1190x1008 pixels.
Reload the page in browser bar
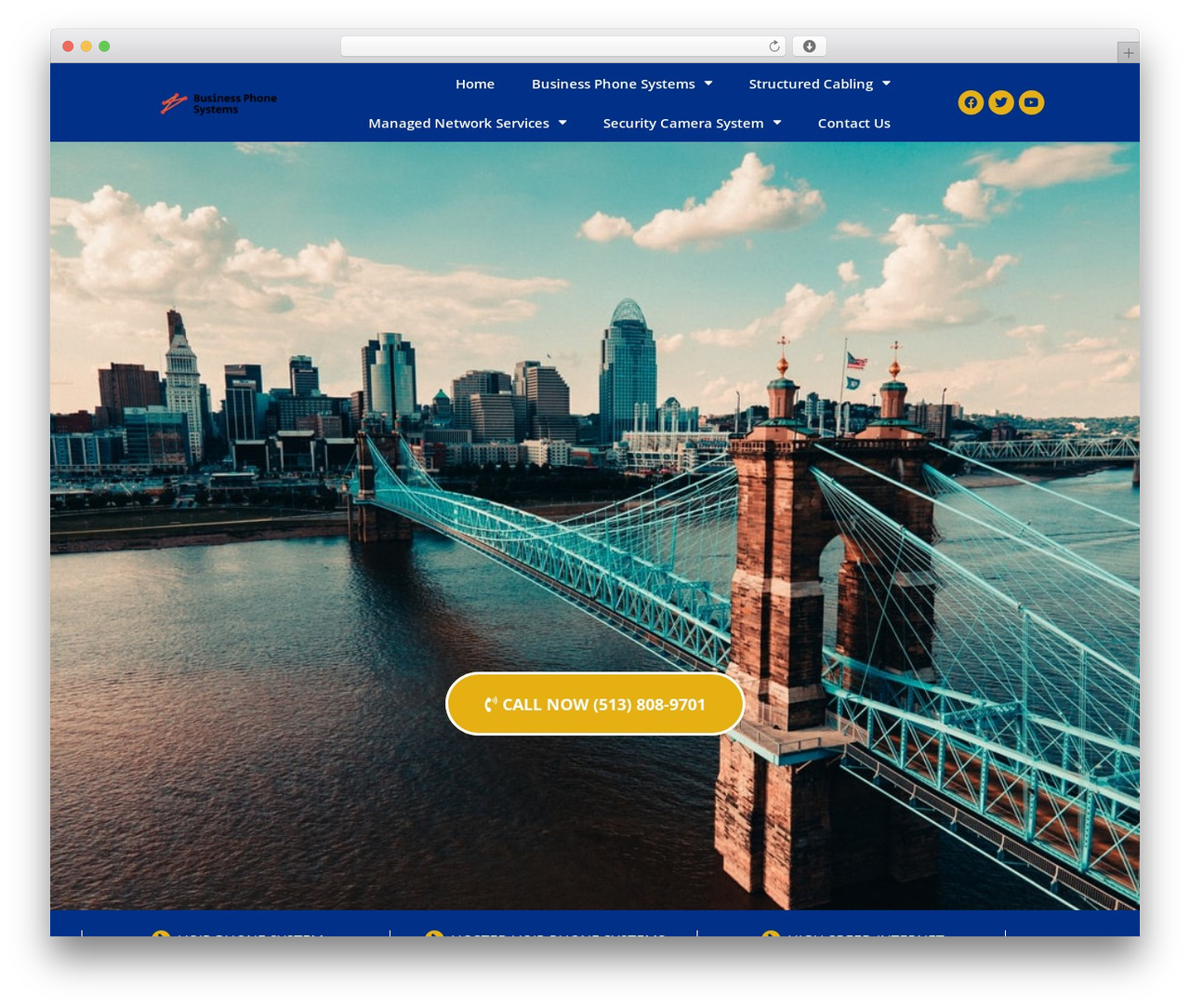(x=774, y=46)
